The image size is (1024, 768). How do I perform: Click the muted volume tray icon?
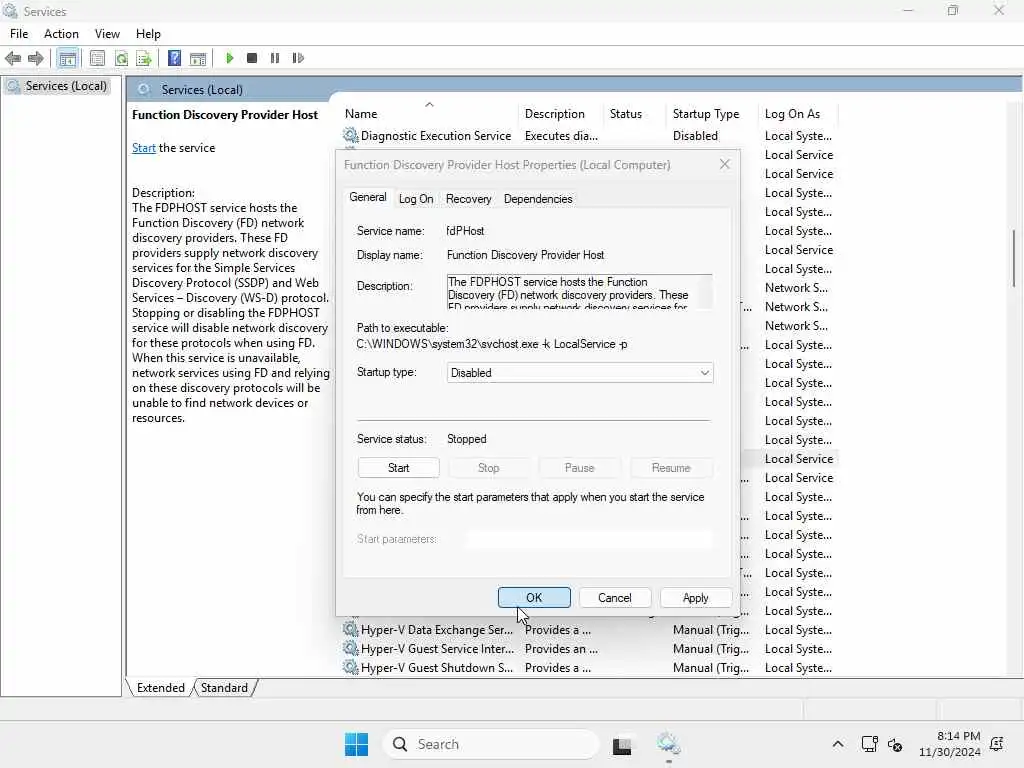(x=895, y=744)
